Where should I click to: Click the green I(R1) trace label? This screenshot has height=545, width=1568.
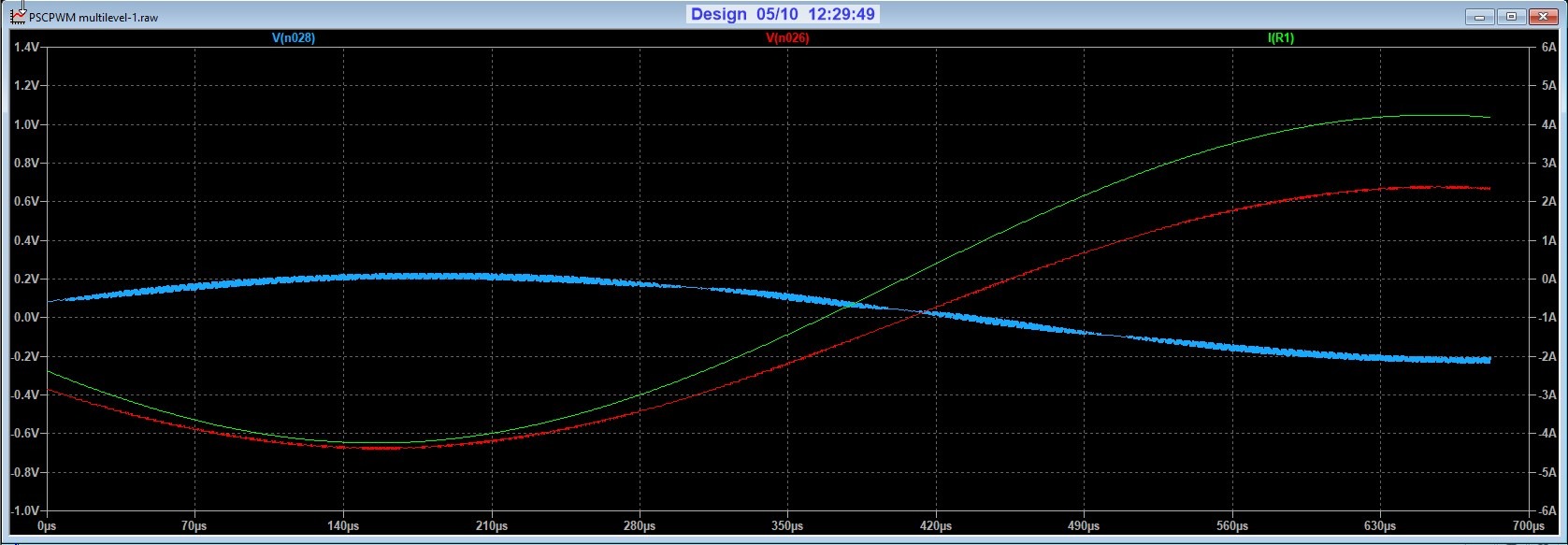1281,38
